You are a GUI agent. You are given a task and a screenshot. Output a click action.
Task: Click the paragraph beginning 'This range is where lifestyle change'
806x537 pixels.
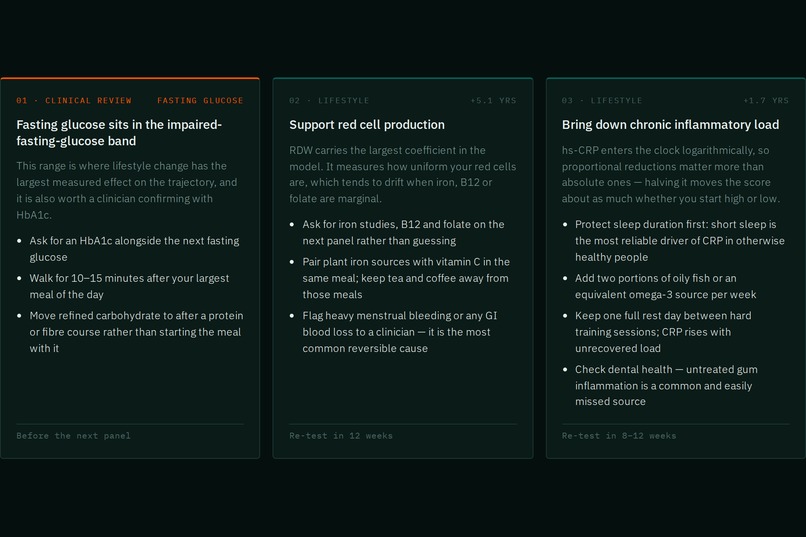(127, 190)
